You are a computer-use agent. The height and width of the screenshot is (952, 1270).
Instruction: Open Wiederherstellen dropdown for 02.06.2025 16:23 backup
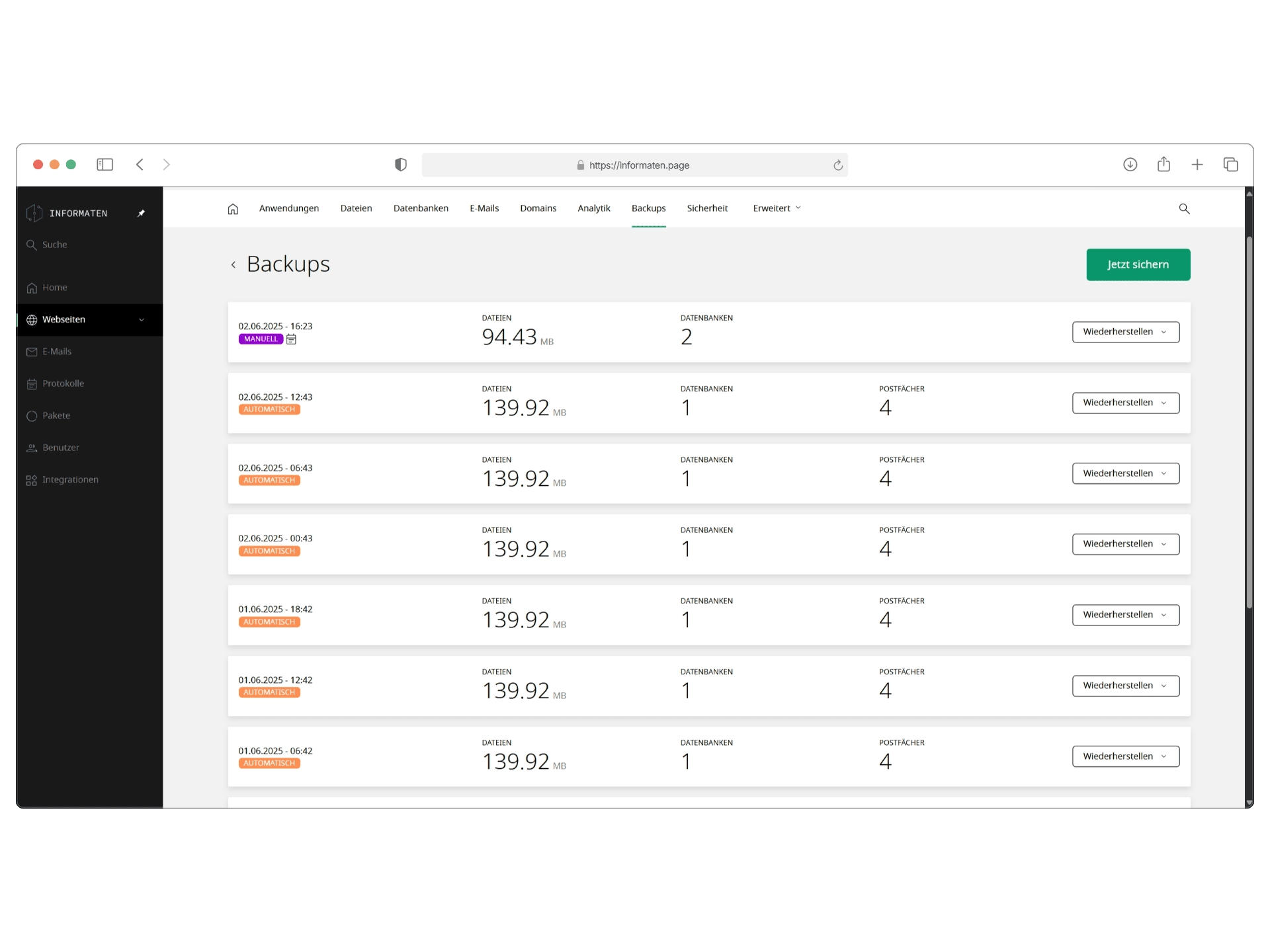[x=1125, y=332]
